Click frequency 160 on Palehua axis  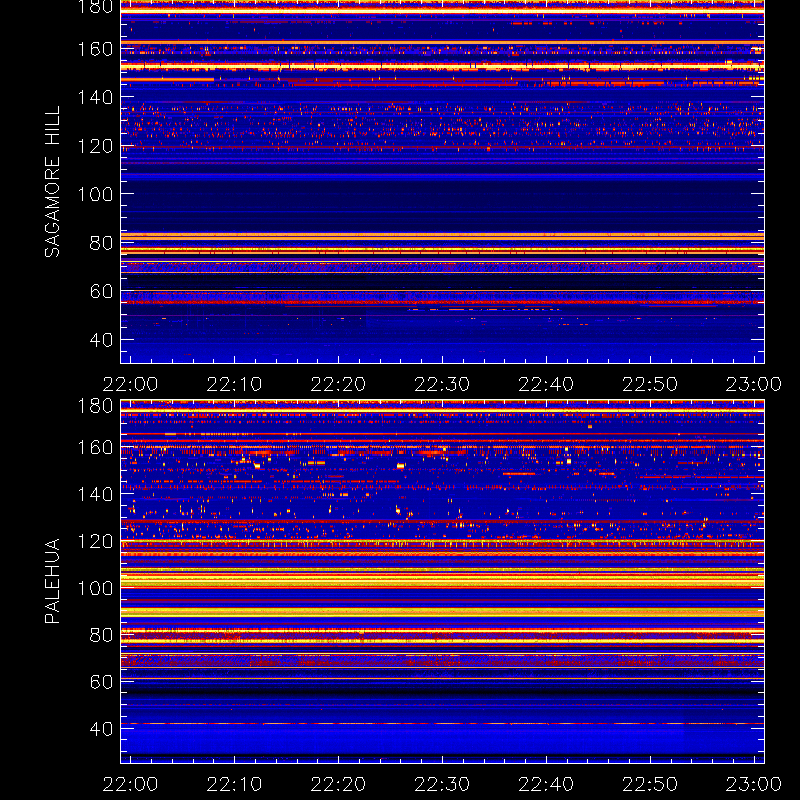[x=95, y=447]
